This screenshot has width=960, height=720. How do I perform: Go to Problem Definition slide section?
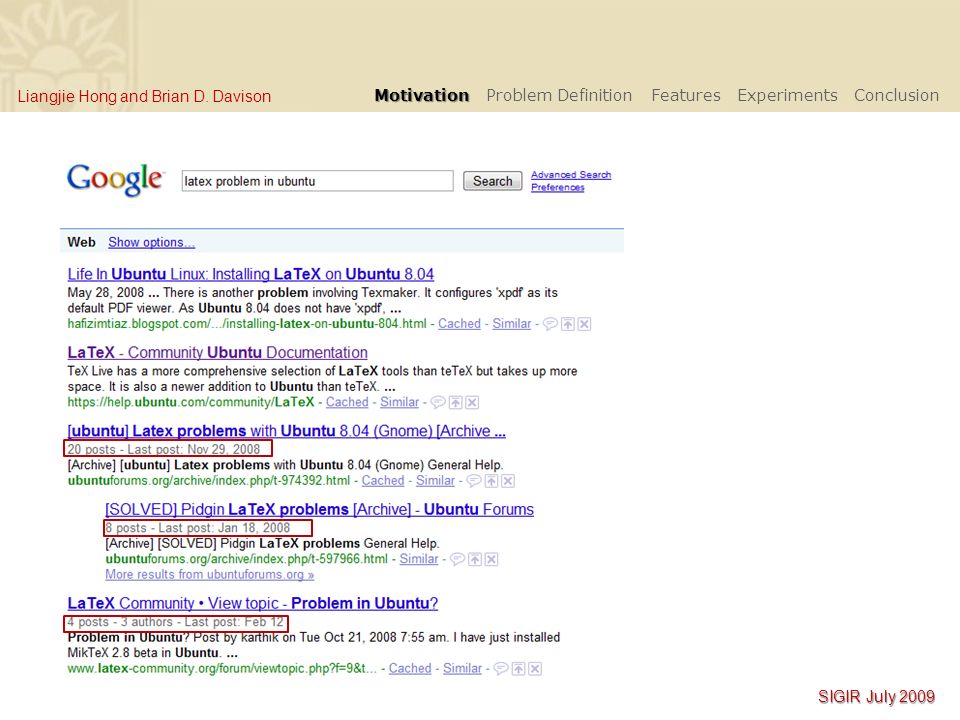tap(559, 96)
